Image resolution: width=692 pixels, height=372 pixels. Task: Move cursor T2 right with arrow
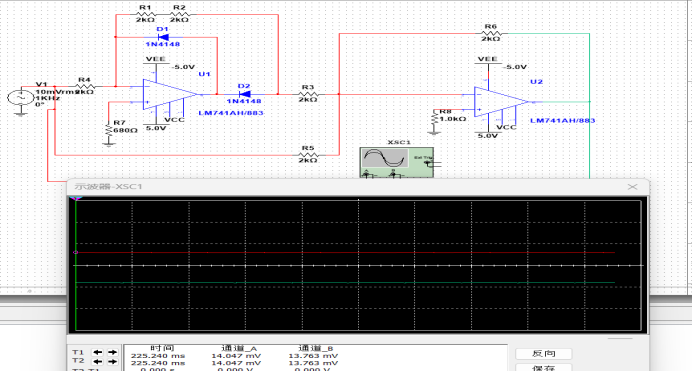(x=113, y=361)
